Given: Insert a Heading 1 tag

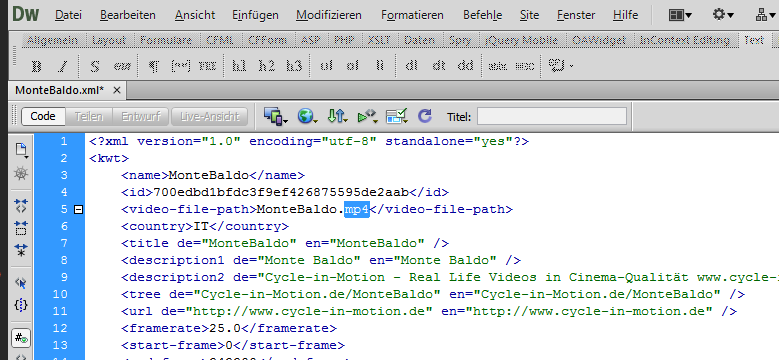Looking at the screenshot, I should pyautogui.click(x=239, y=66).
